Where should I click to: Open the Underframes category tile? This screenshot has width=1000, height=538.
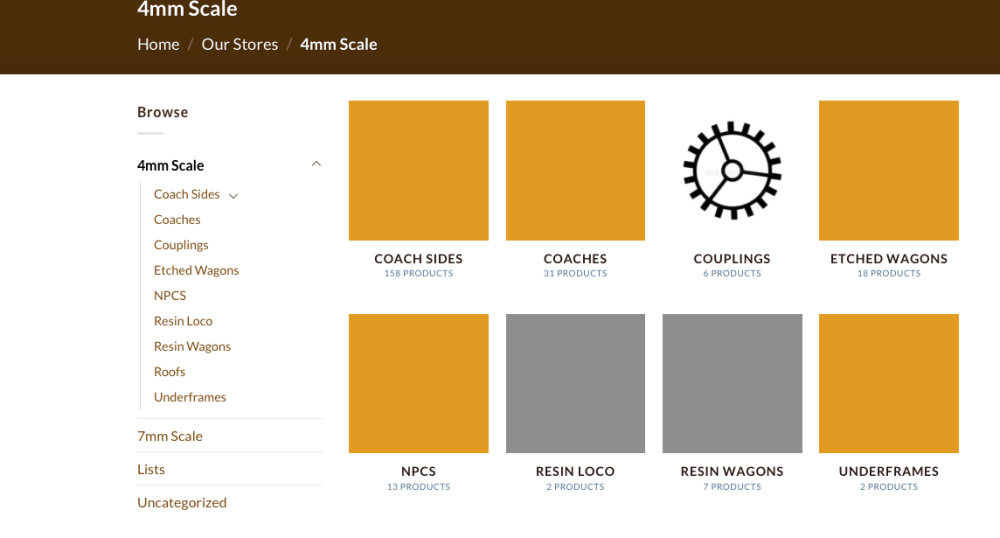tap(888, 383)
